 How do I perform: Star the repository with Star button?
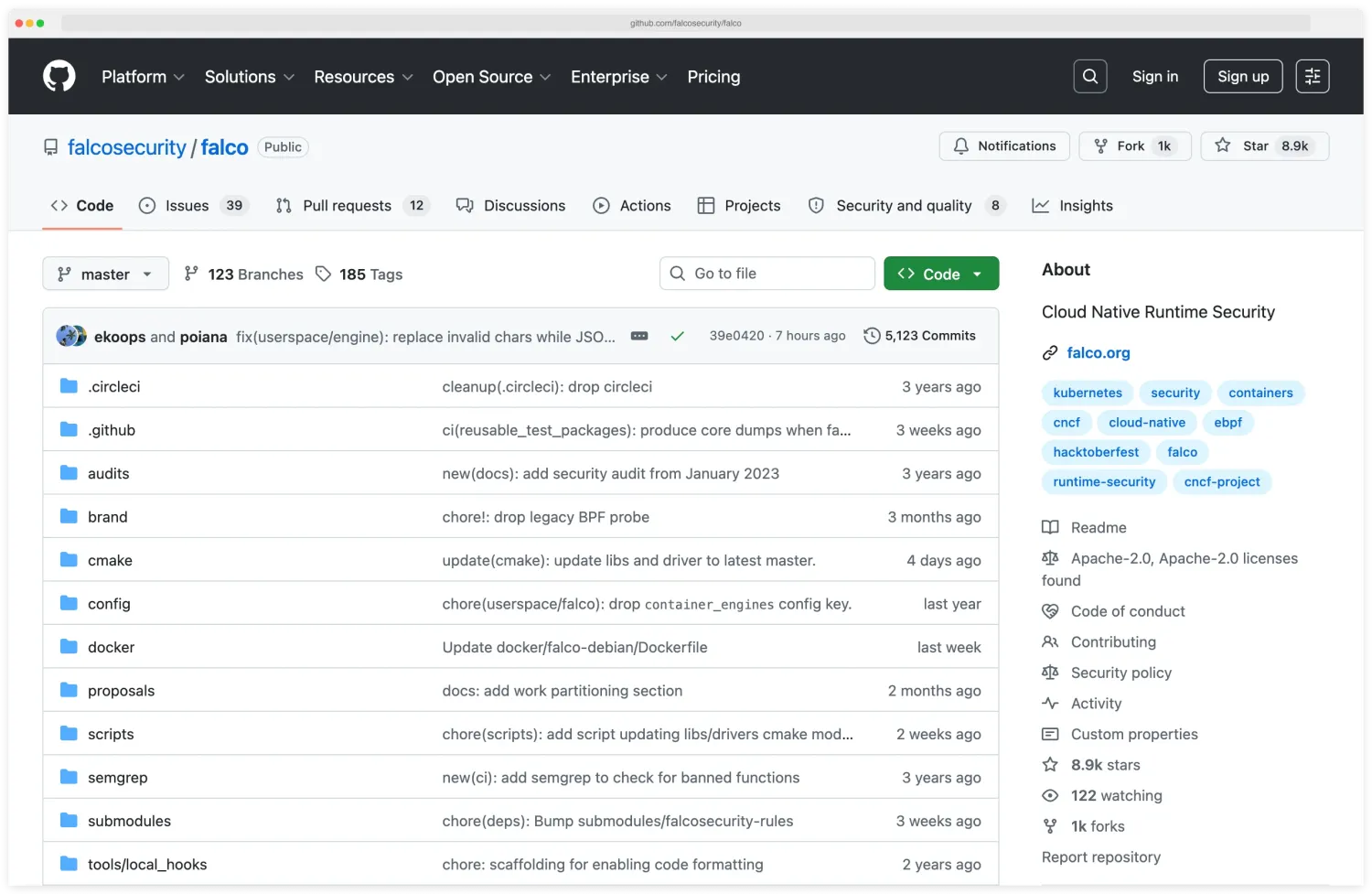pyautogui.click(x=1265, y=146)
